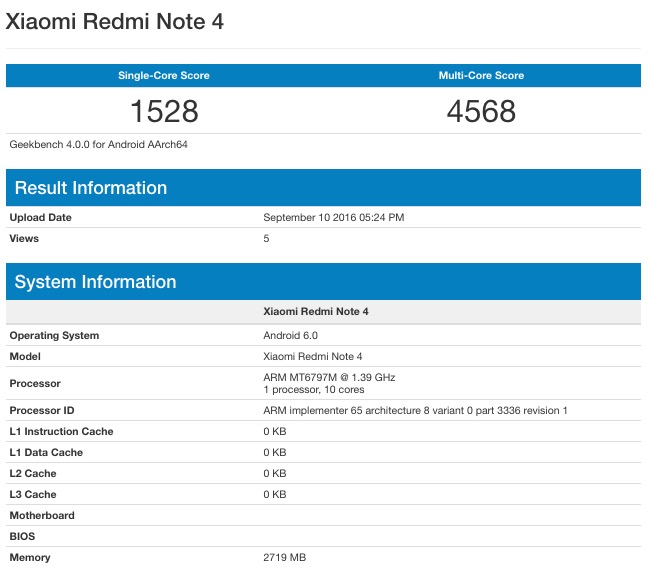Click the Processor ID row value
Screen dimensions: 649x576
[415, 410]
